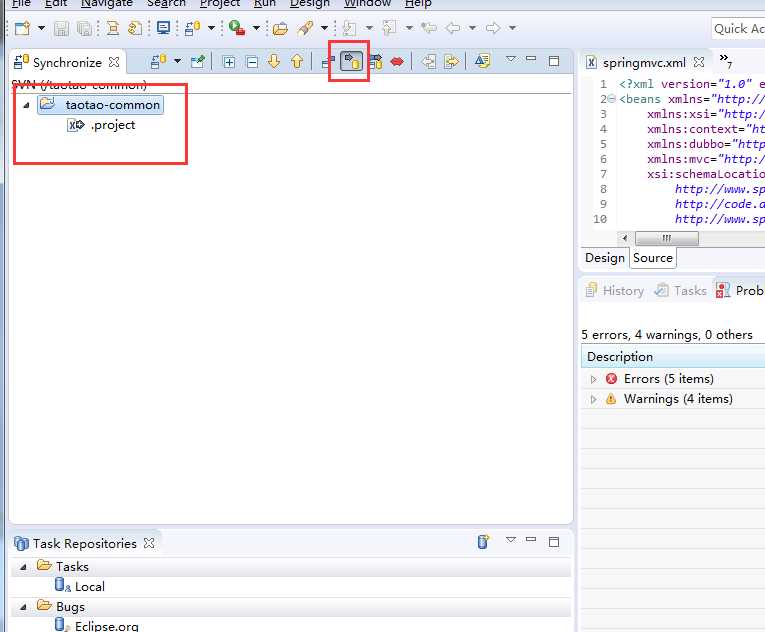This screenshot has width=765, height=632.
Task: Open the Search menu
Action: (166, 3)
